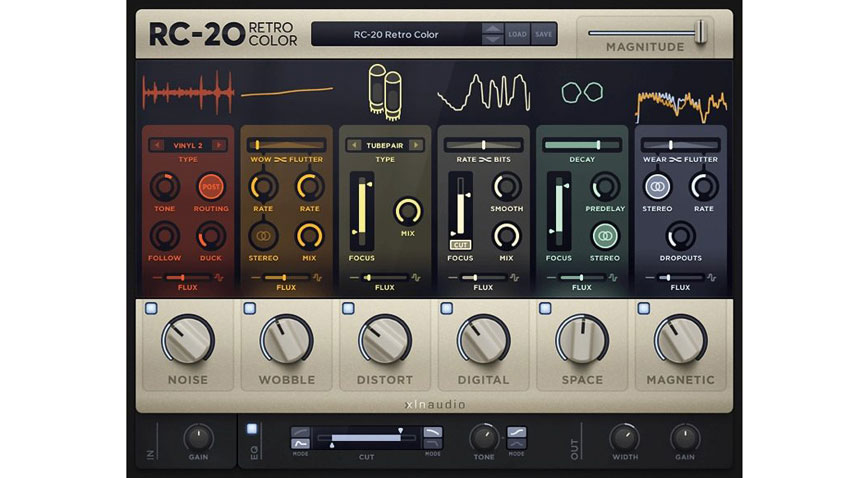
Task: Click the Wow RATE knob in Wobble
Action: tap(263, 187)
